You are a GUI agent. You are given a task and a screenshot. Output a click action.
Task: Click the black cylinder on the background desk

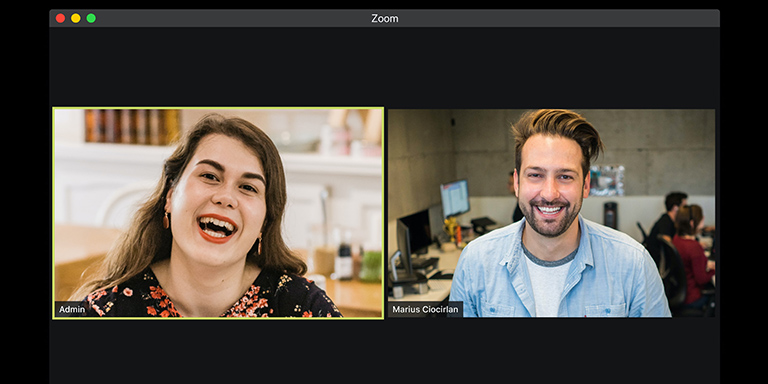pyautogui.click(x=610, y=215)
